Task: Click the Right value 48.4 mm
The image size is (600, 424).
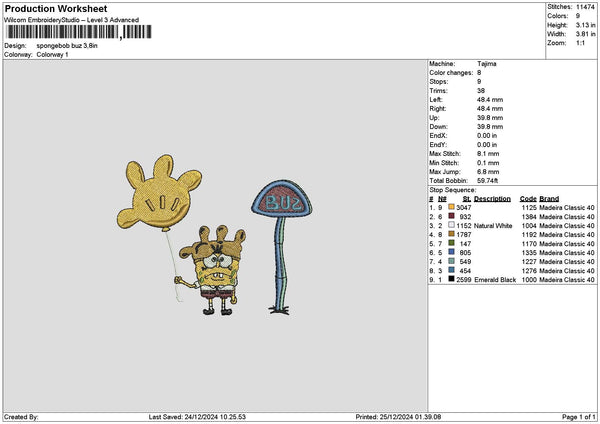Action: click(490, 109)
